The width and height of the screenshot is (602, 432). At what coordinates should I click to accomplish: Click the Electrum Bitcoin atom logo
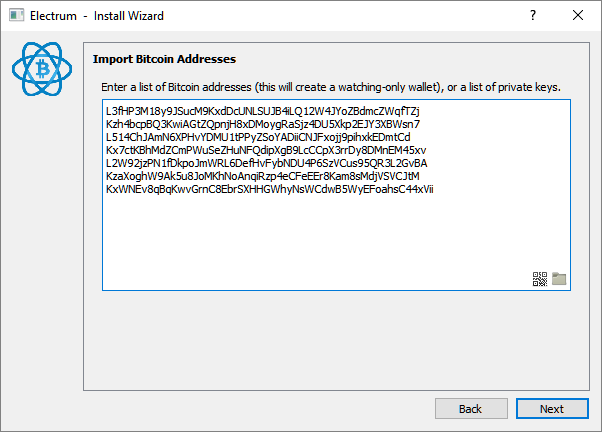tap(42, 69)
